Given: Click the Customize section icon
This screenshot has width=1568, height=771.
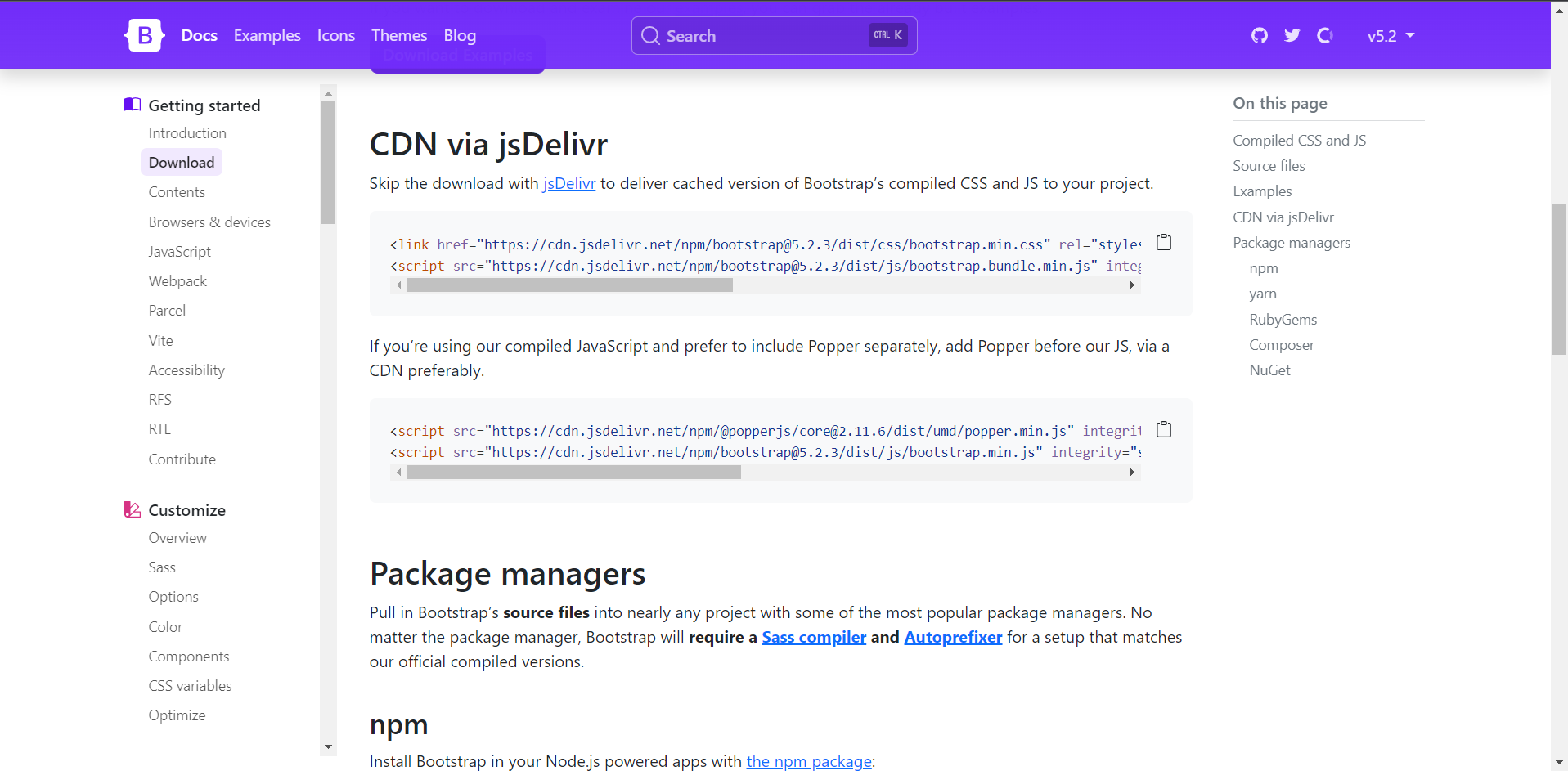Looking at the screenshot, I should point(133,509).
